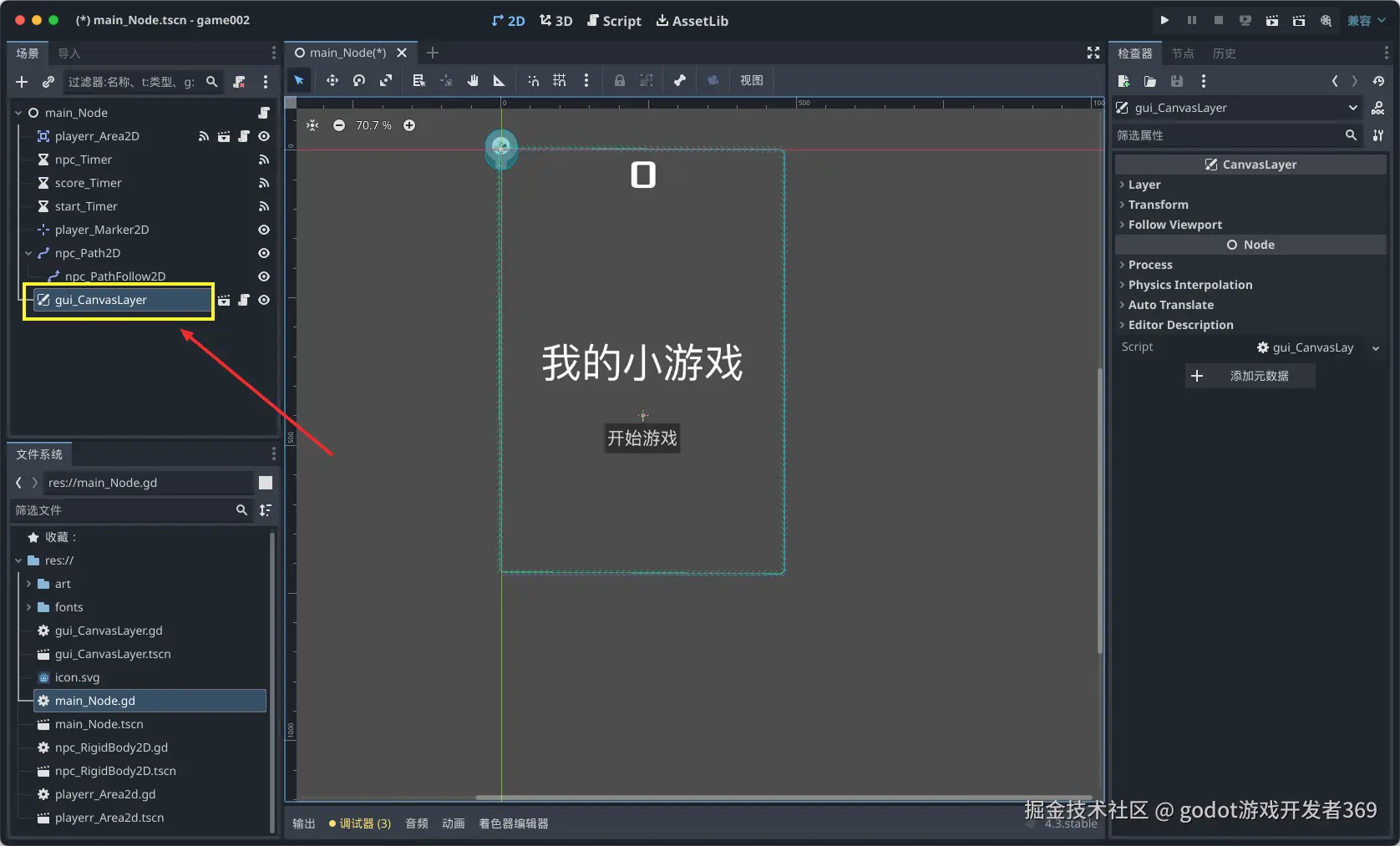Open the AssetLib workspace

coord(692,21)
